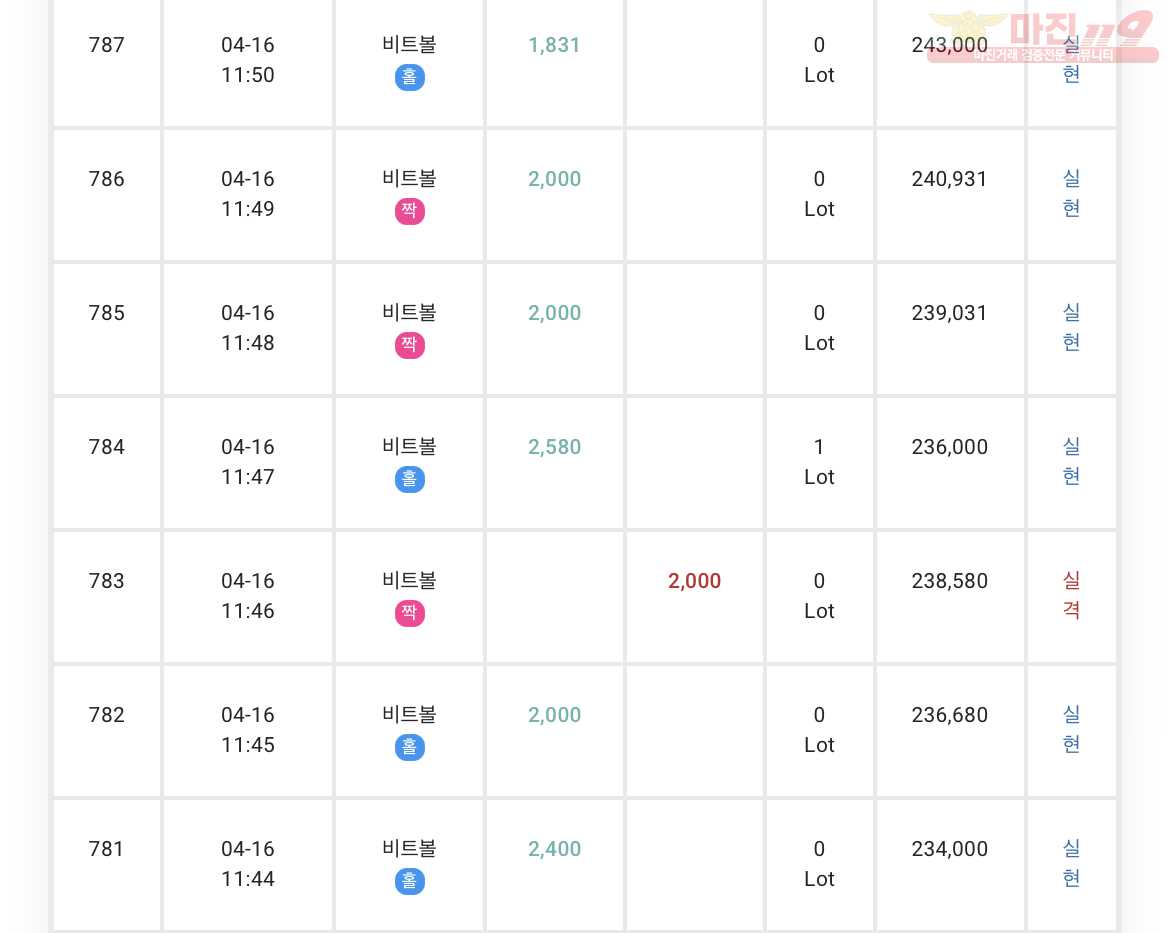The image size is (1170, 933).
Task: Click the blue 홀 badge in row 787
Action: [x=410, y=77]
